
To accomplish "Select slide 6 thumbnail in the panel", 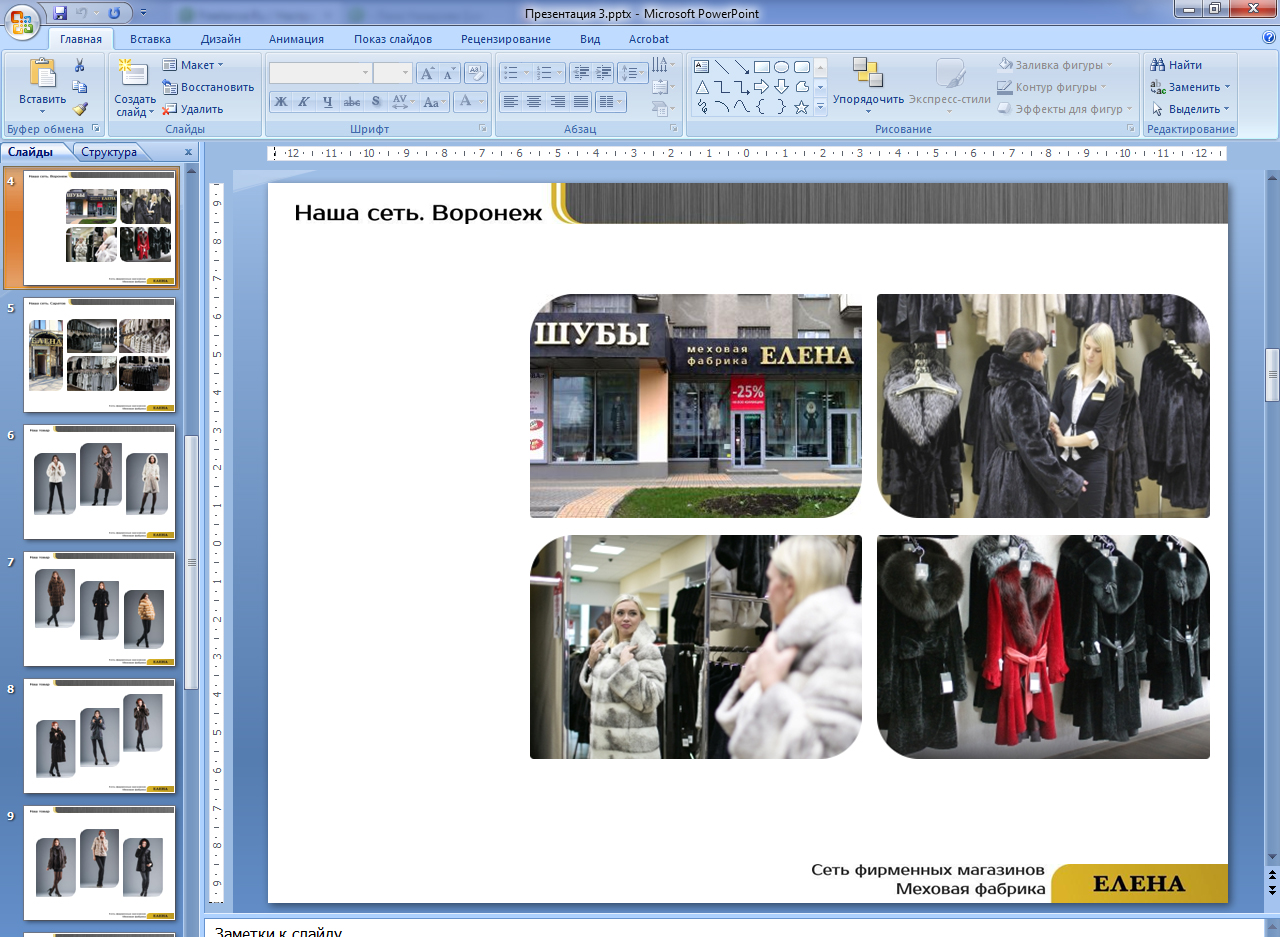I will (99, 482).
